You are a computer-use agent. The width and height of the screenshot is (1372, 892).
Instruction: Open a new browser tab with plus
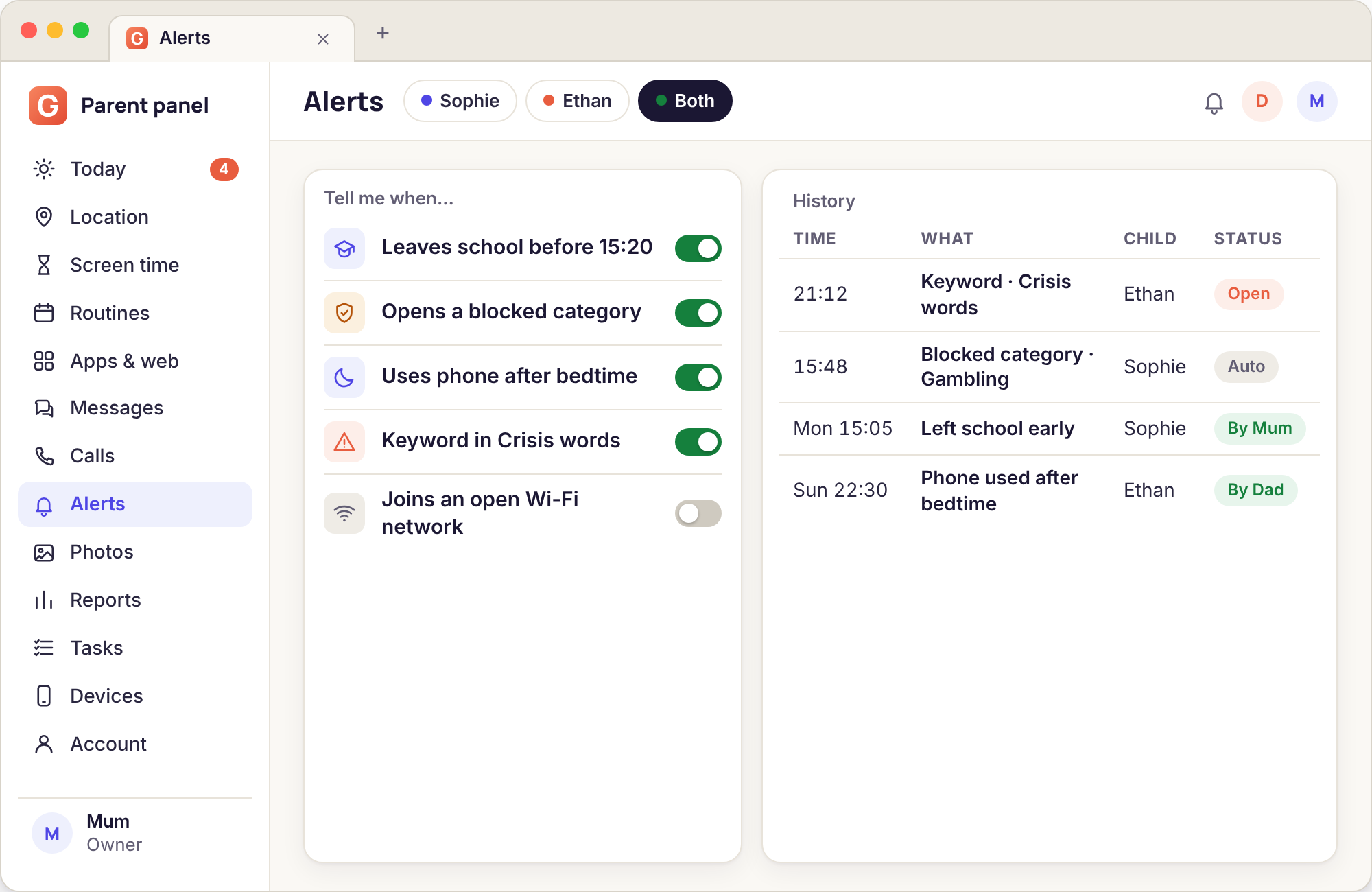click(383, 33)
